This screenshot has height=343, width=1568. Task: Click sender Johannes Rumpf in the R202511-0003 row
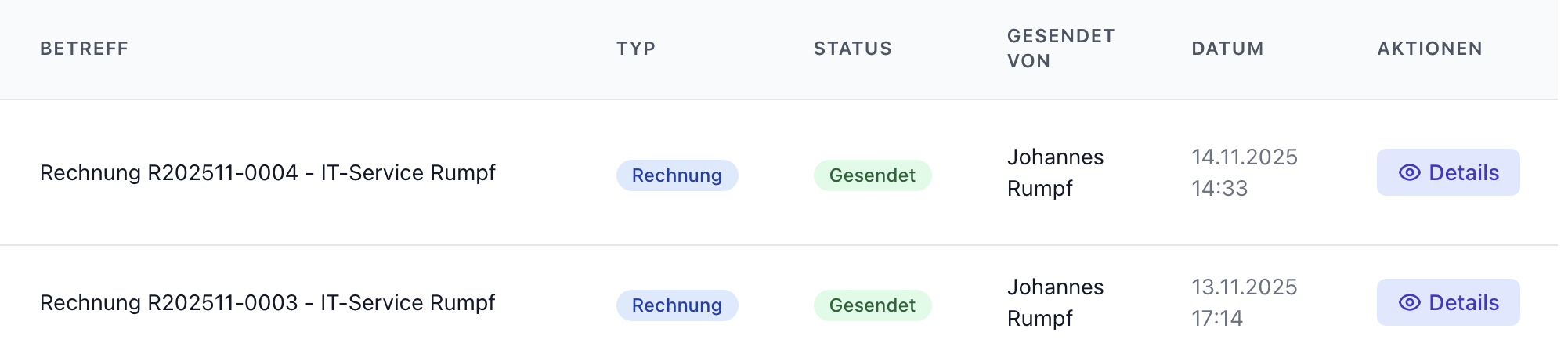1055,303
